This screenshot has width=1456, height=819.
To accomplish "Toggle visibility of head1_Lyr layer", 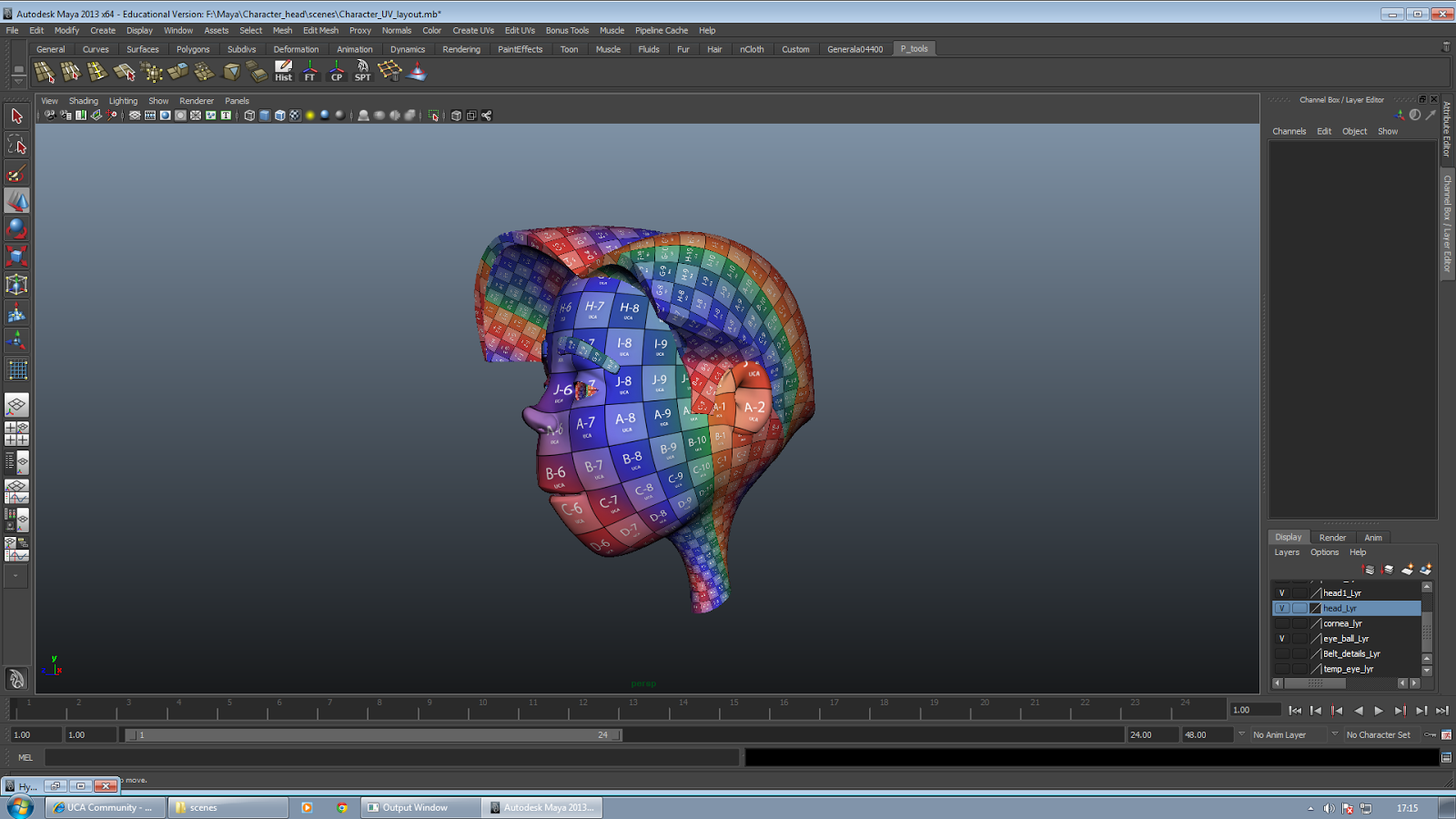I will [x=1282, y=591].
